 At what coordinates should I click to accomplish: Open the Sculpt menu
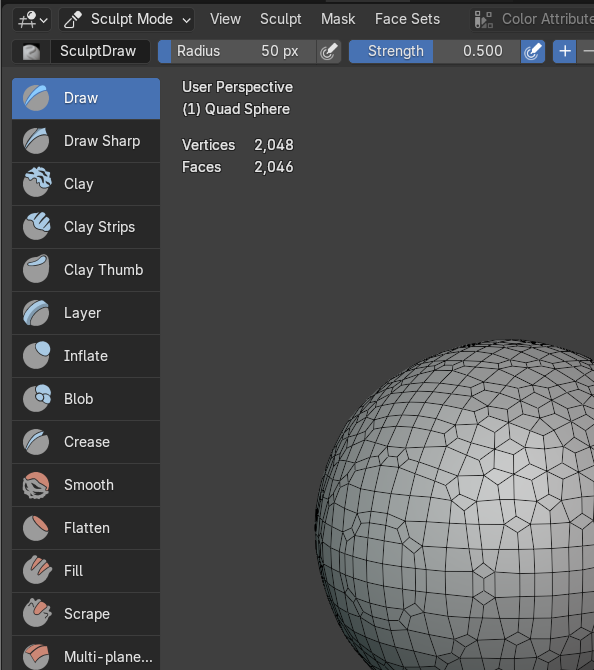pyautogui.click(x=281, y=19)
